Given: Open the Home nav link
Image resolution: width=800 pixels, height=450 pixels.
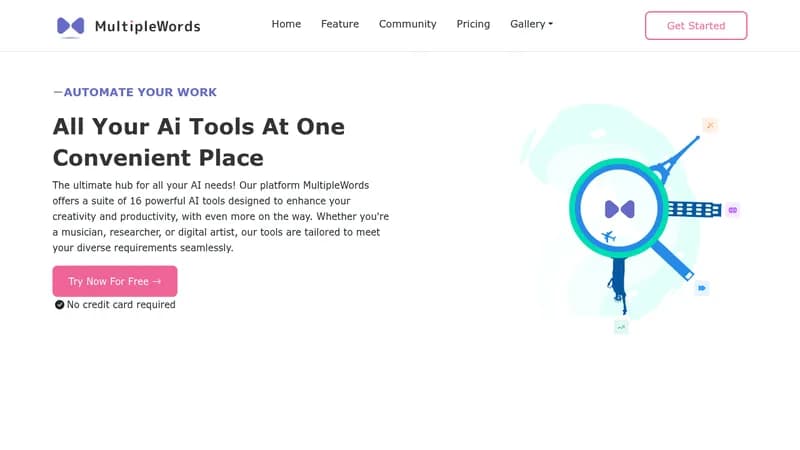Looking at the screenshot, I should (286, 24).
